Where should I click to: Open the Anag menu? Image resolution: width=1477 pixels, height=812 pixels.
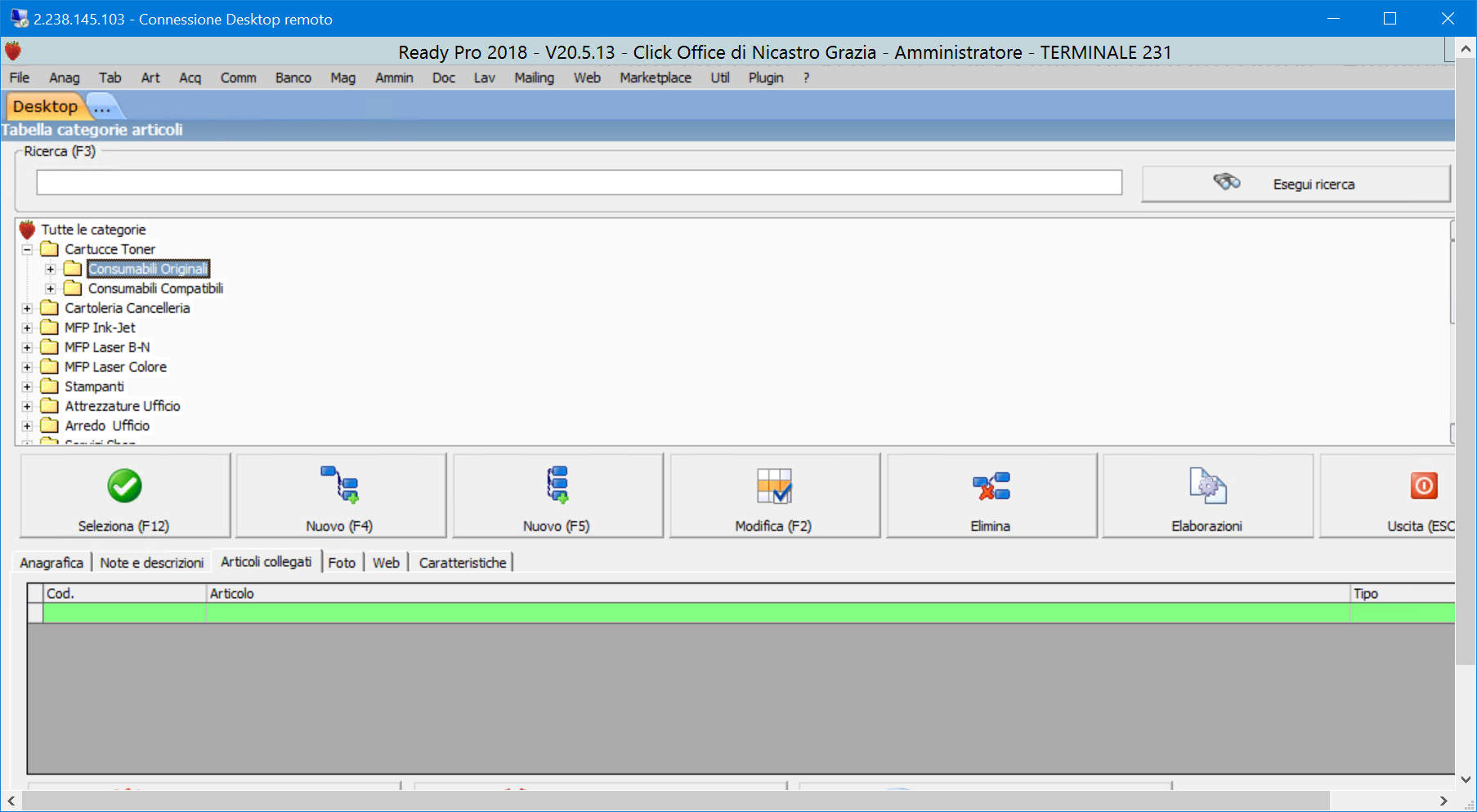coord(65,78)
